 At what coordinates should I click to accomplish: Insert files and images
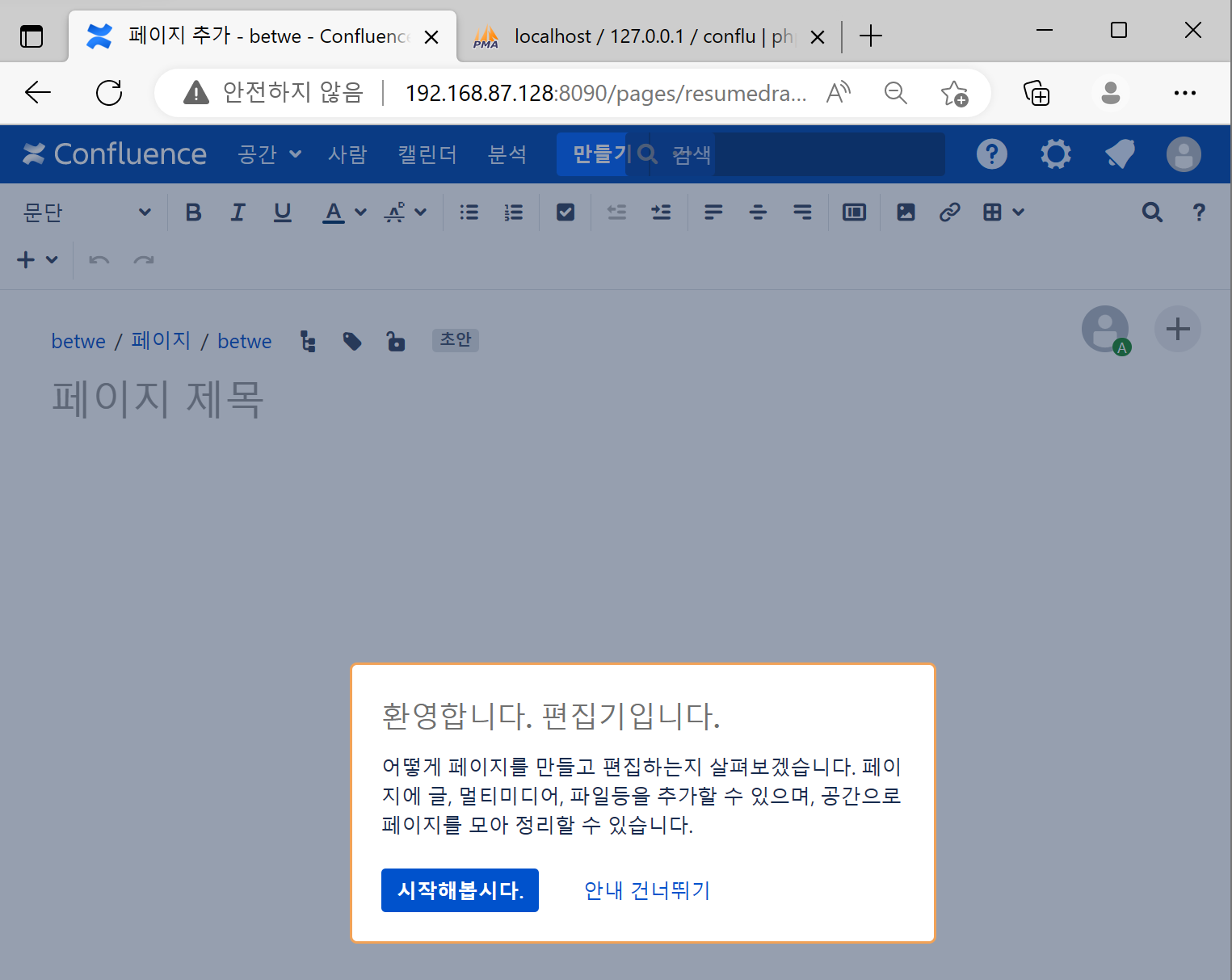click(x=906, y=212)
